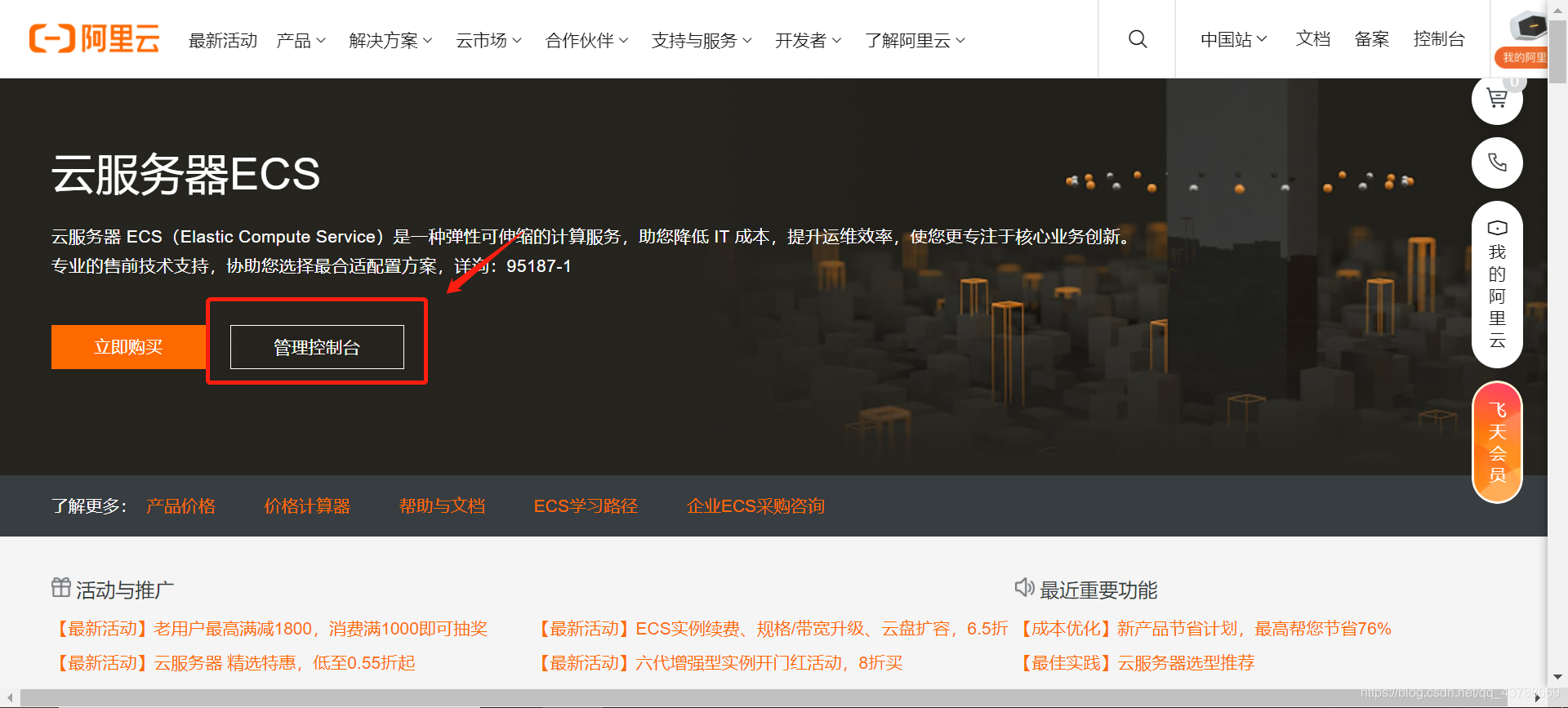Click the 活动与推广 gift icon

click(x=61, y=587)
